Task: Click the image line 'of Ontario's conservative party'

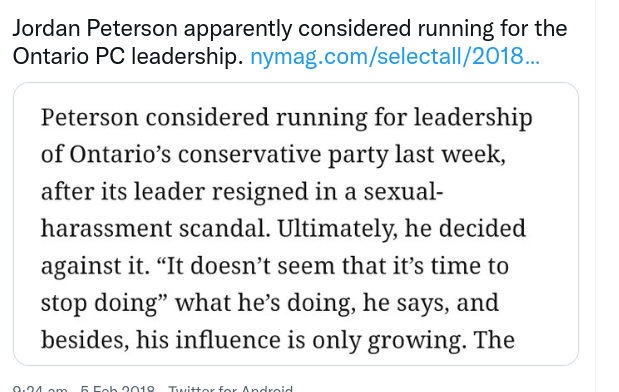Action: [x=273, y=155]
